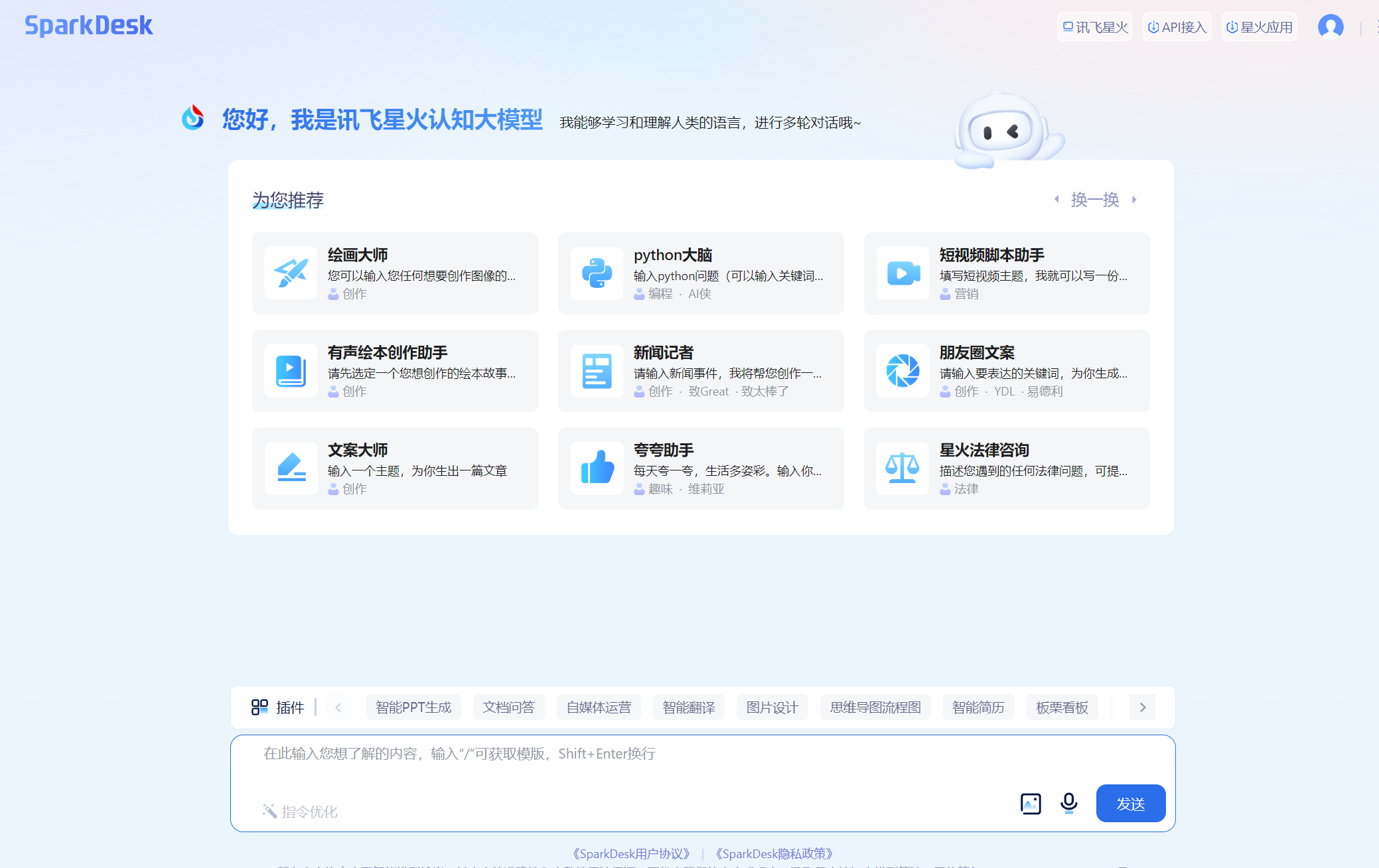The height and width of the screenshot is (868, 1379).
Task: Open the 绘画大师 card title
Action: 358,255
